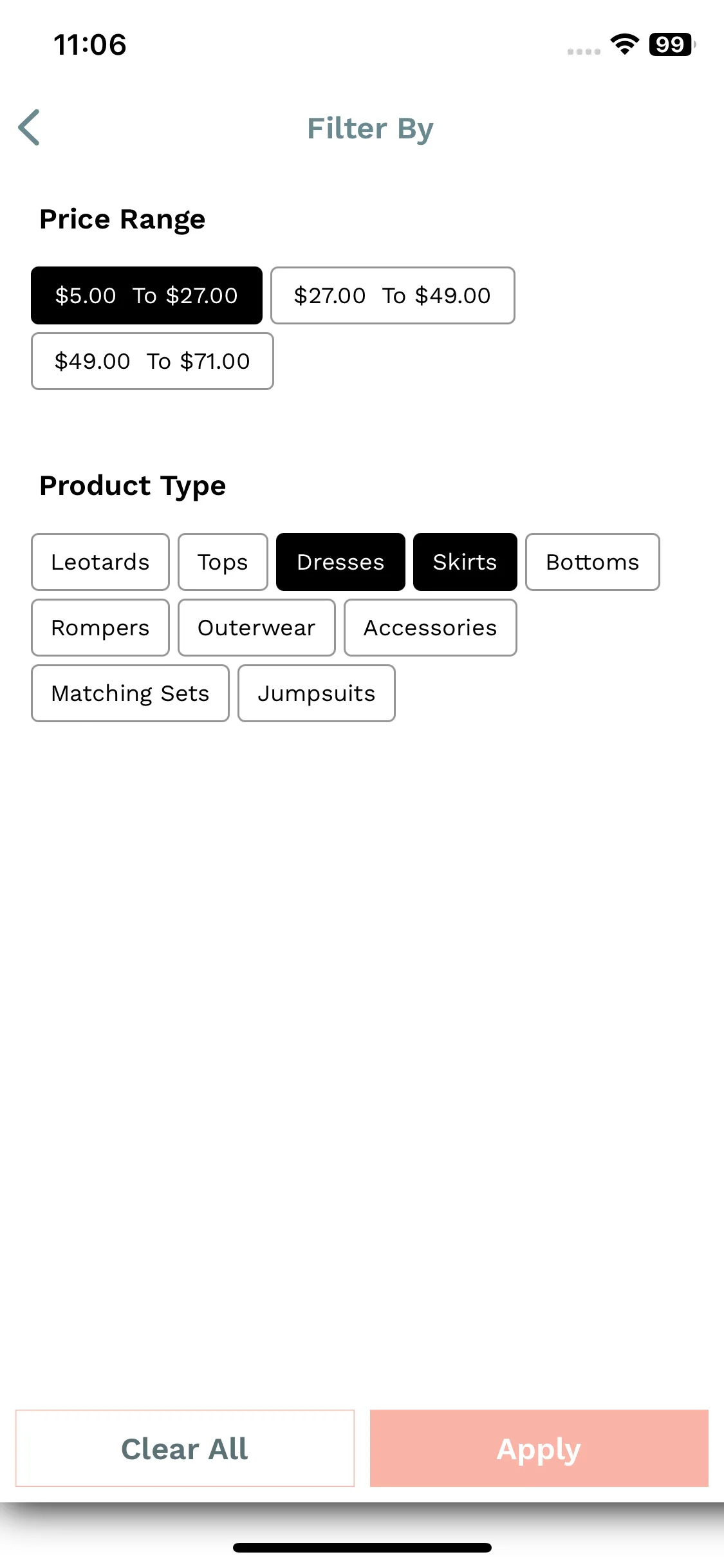Image resolution: width=724 pixels, height=1568 pixels.
Task: Tap the battery indicator showing 99
Action: [x=672, y=44]
